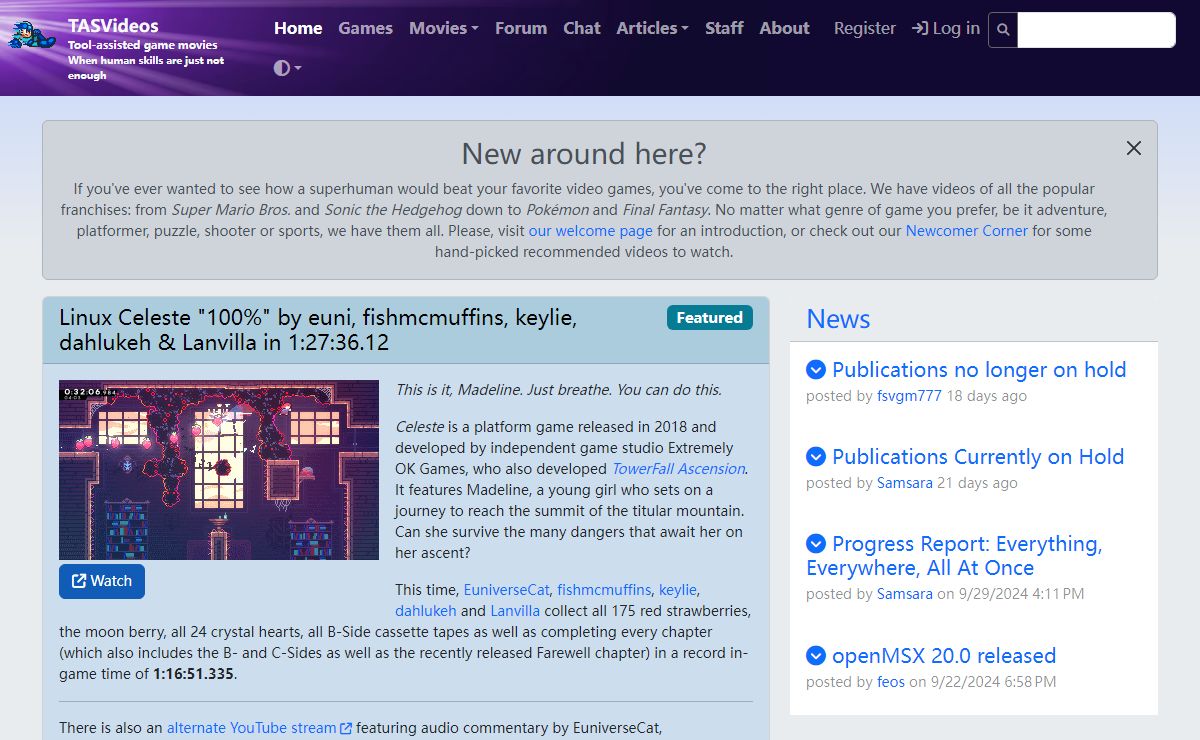Click the Celeste movie screenshot thumbnail
The height and width of the screenshot is (740, 1200).
219,470
